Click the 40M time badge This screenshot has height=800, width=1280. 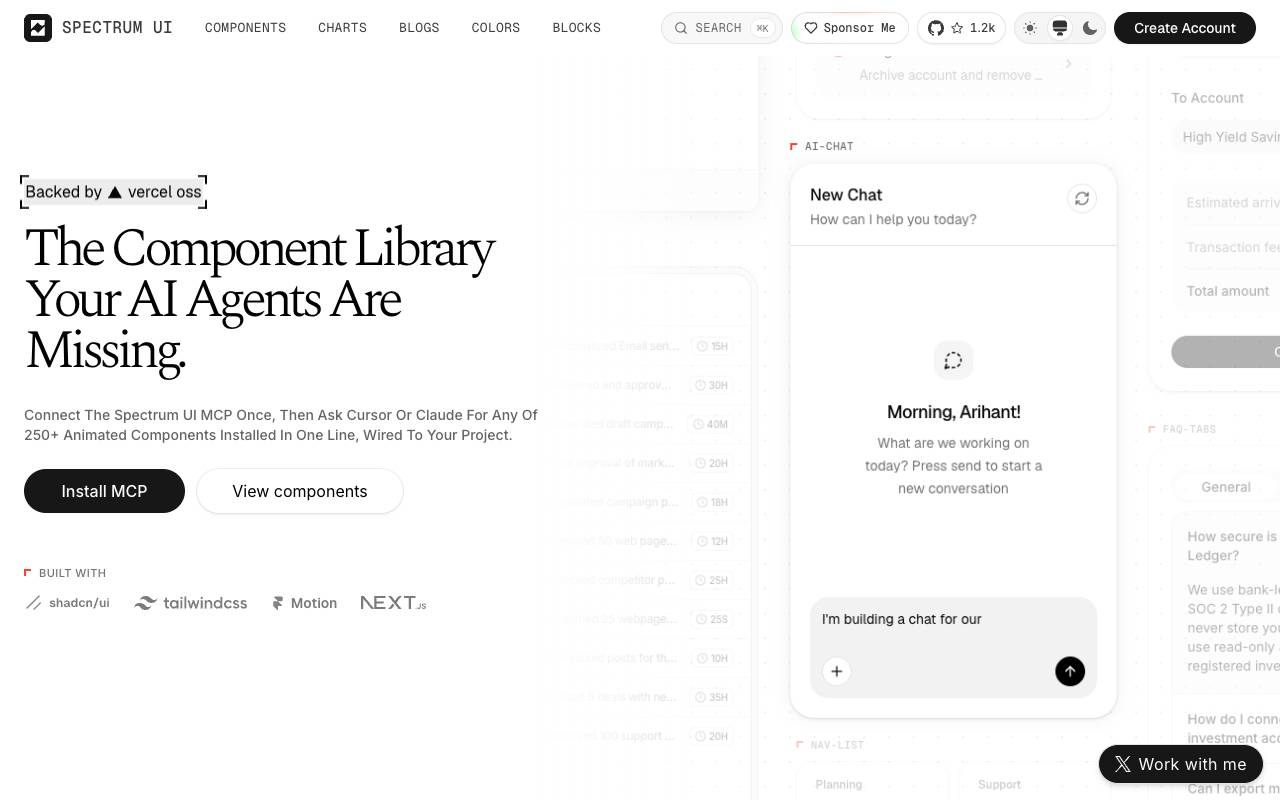(713, 424)
